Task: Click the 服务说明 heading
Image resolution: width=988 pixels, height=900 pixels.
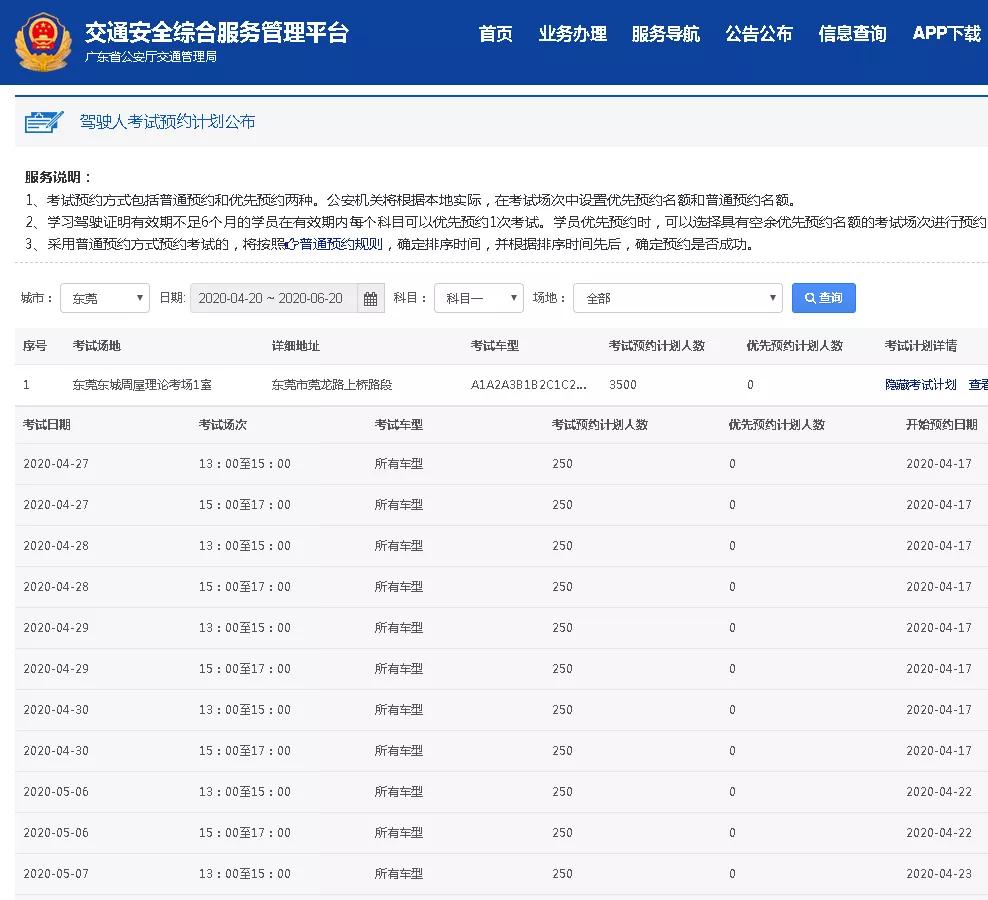Action: click(x=58, y=177)
